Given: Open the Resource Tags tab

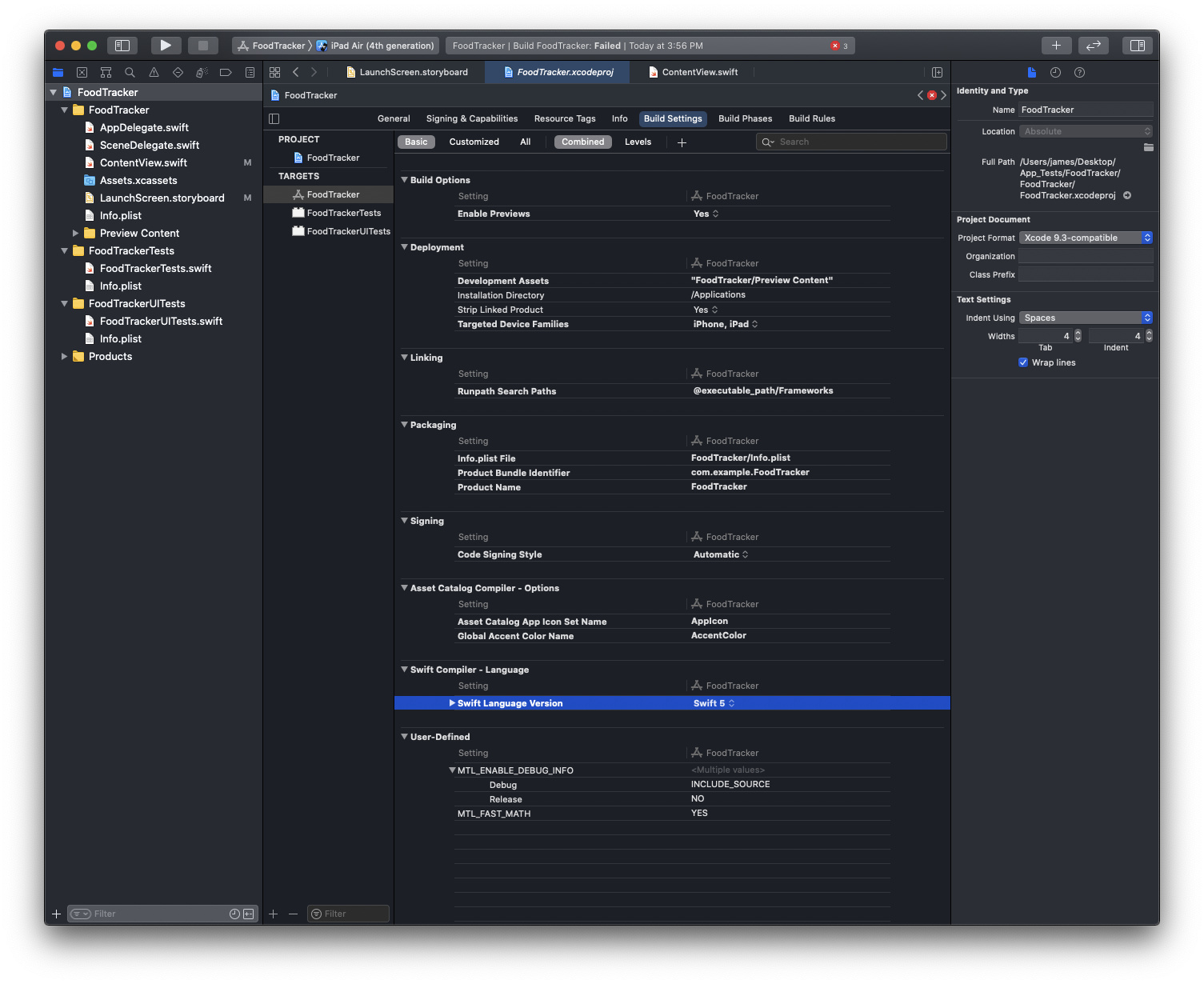Looking at the screenshot, I should (x=565, y=118).
